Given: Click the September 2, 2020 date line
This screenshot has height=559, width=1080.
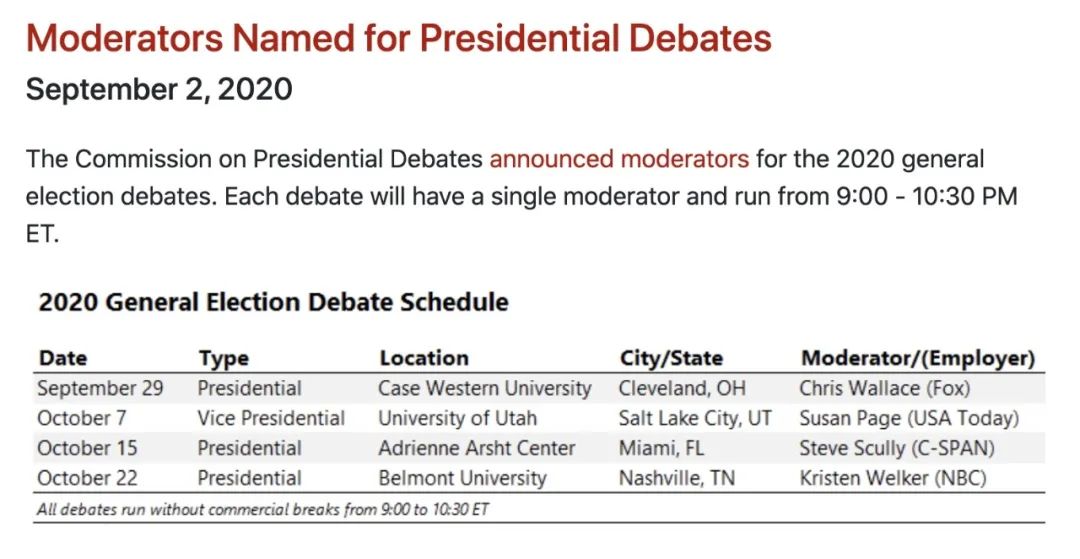Looking at the screenshot, I should [159, 89].
